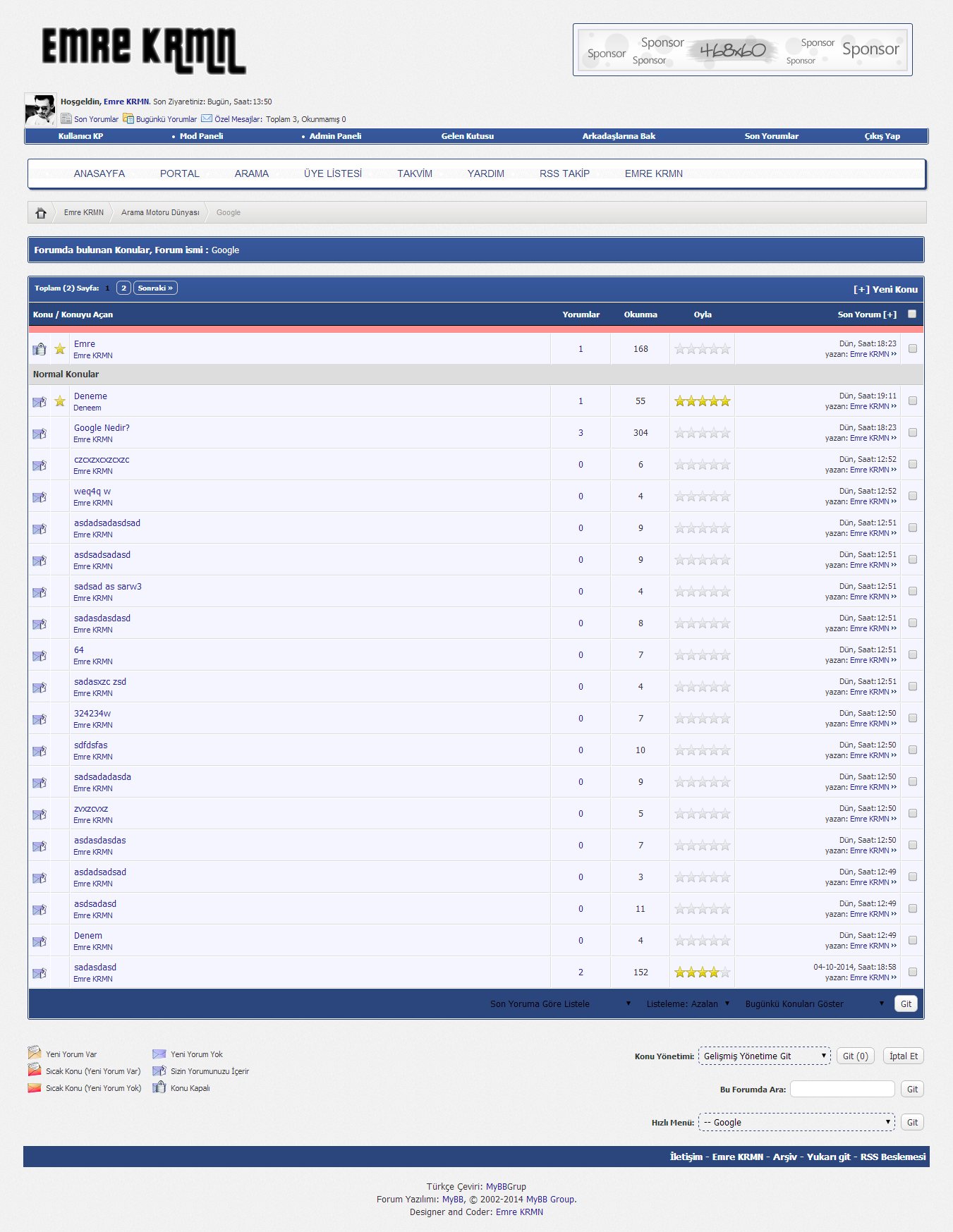Click the Yeni Yorum Yok legend icon
Viewport: 953px width, 1232px height.
tap(159, 1054)
